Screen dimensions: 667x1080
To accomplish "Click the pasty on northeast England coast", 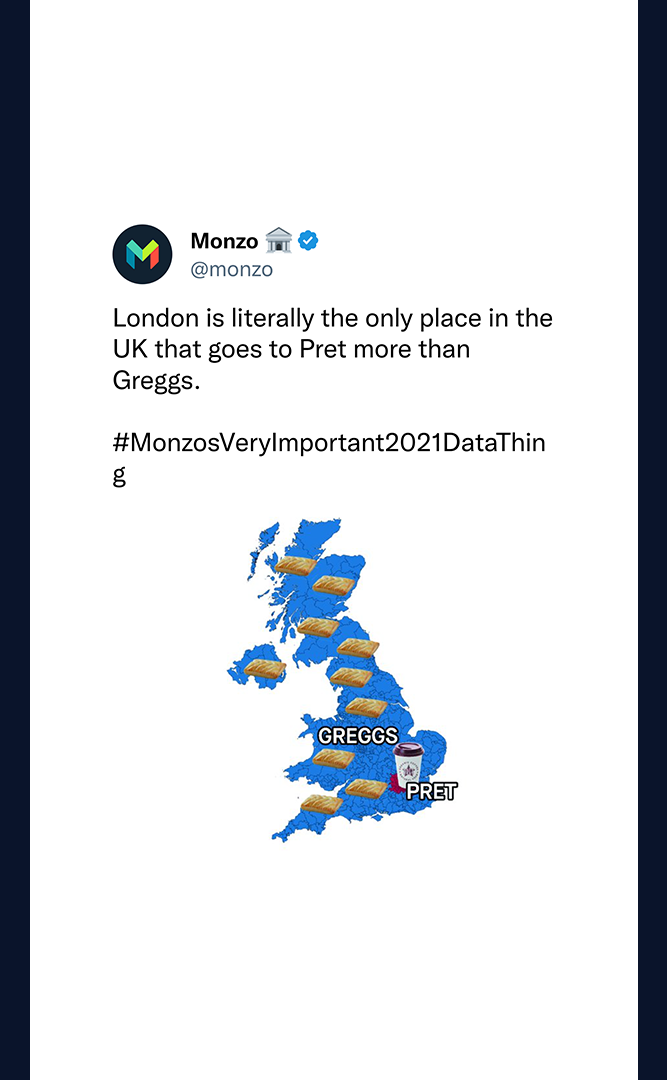I will coord(358,648).
